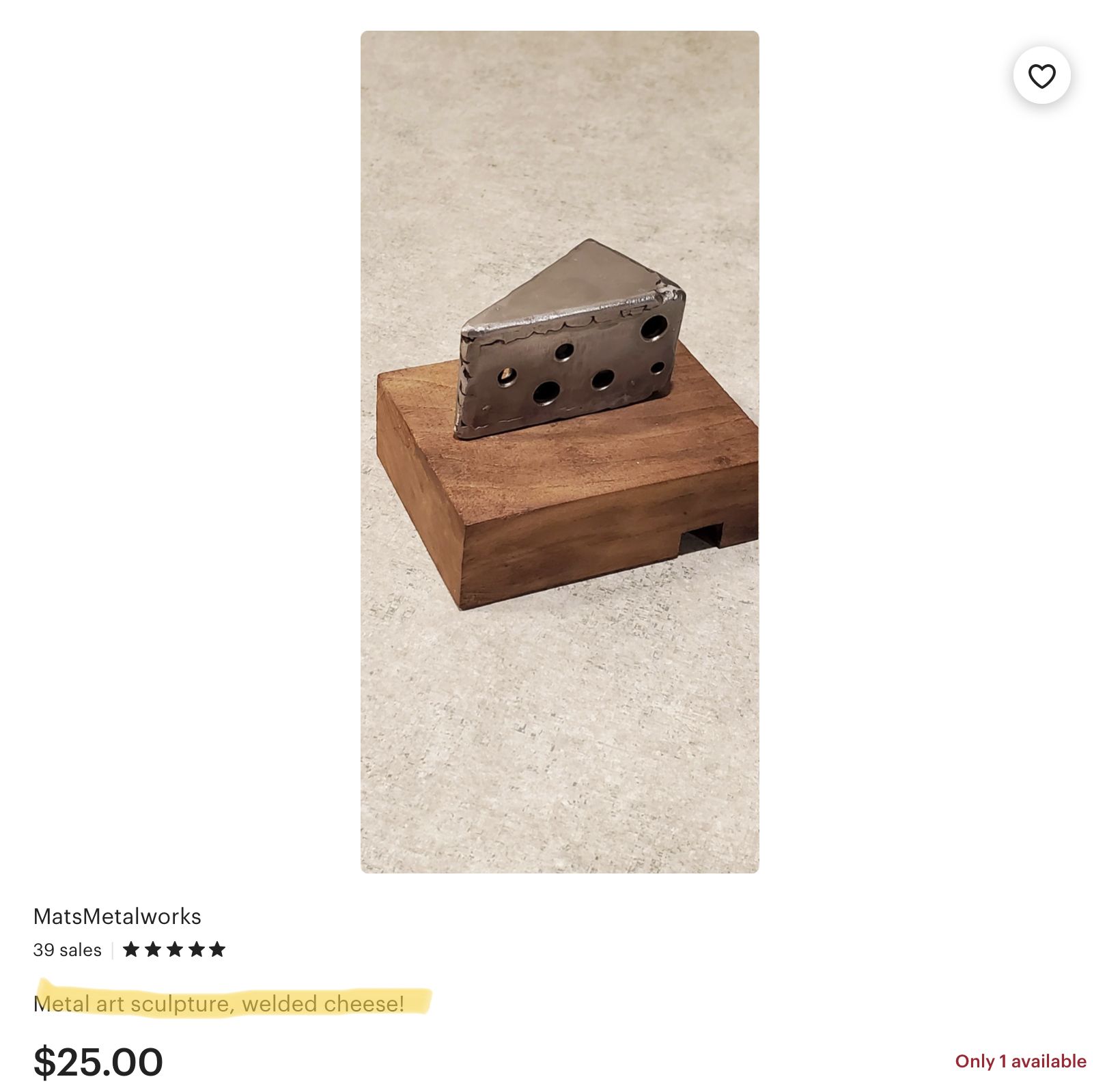Open the product photo
The width and height of the screenshot is (1120, 1092).
pyautogui.click(x=560, y=452)
